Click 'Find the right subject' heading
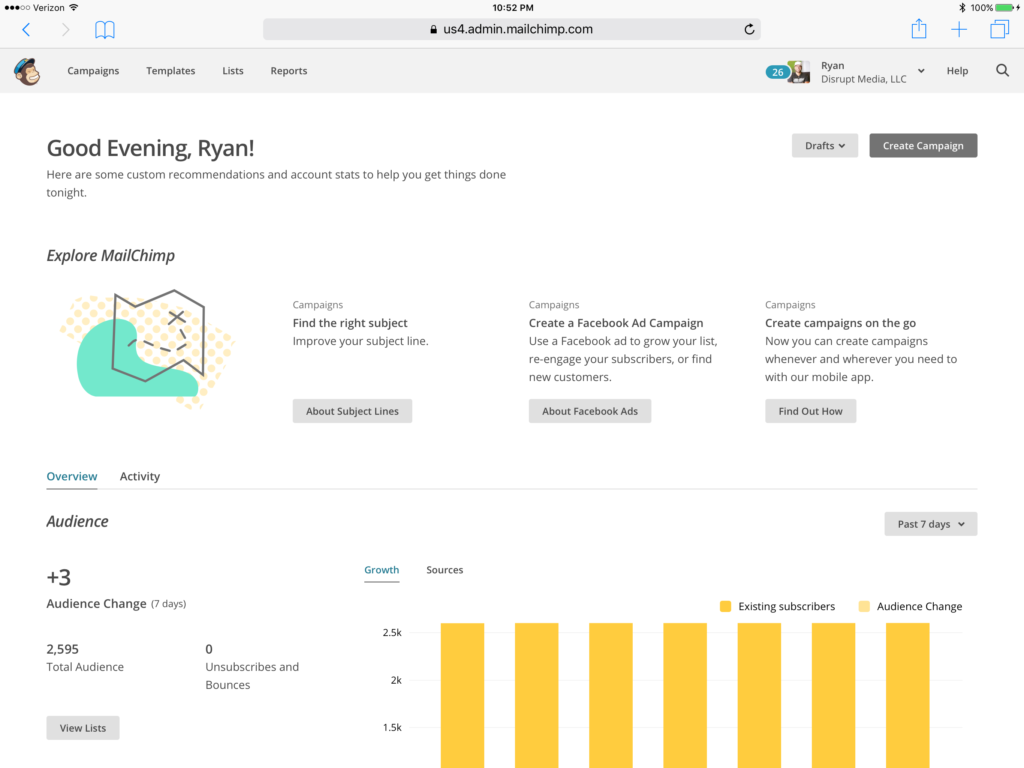 click(350, 323)
